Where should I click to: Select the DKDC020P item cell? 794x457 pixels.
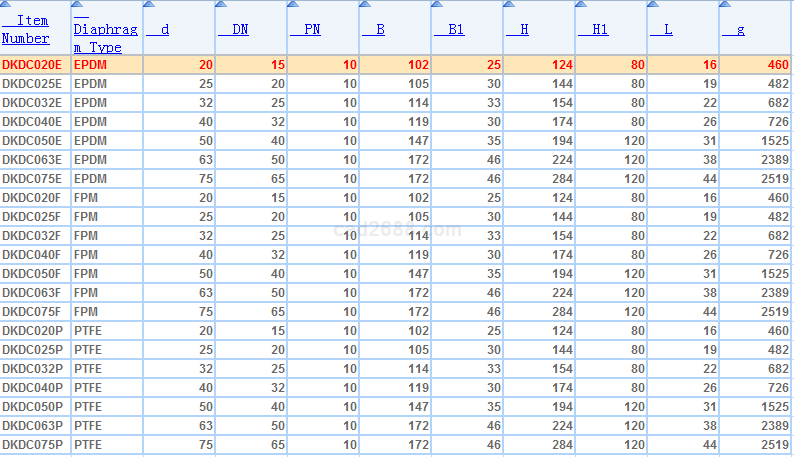point(32,331)
